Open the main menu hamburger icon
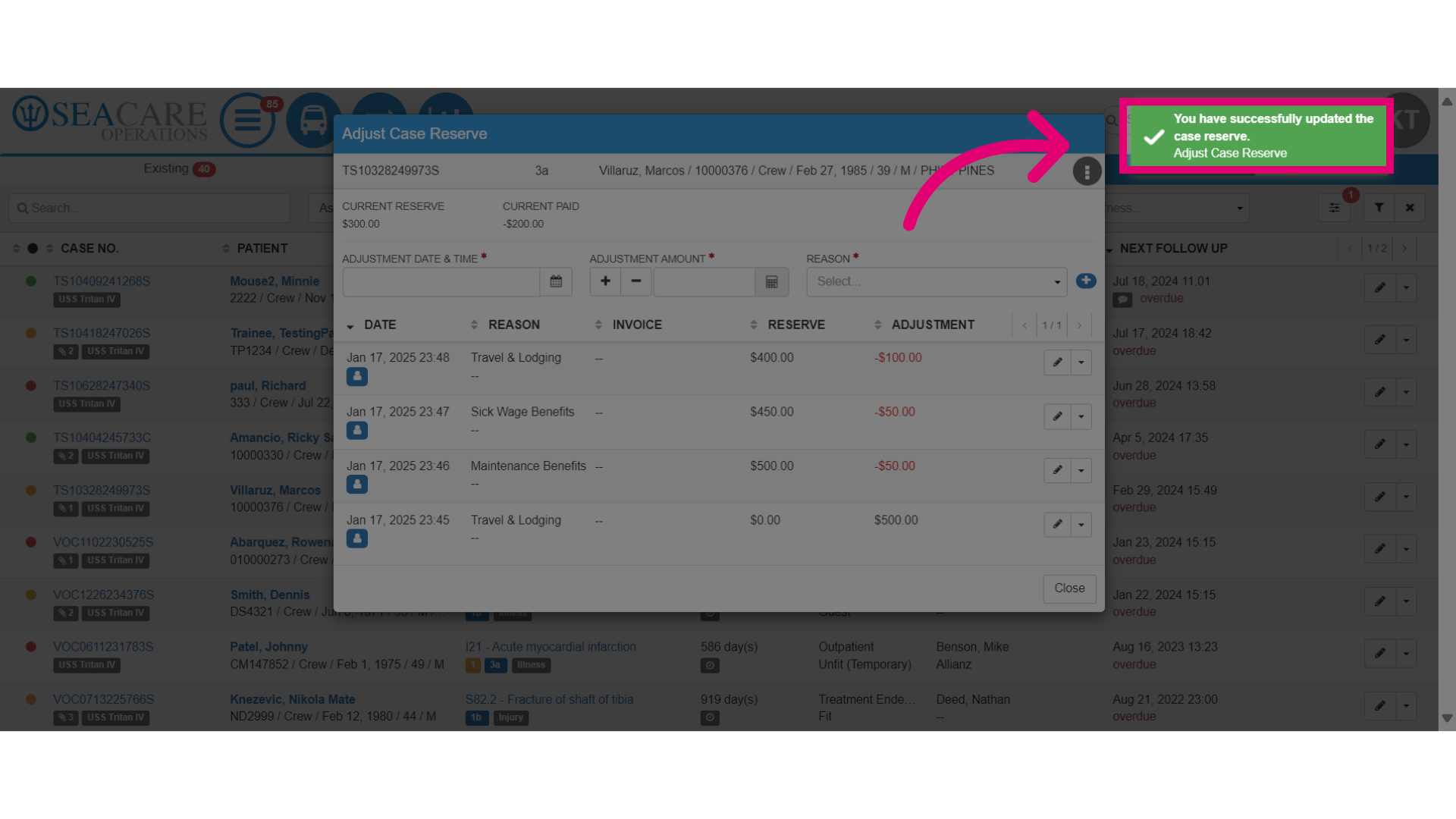 [248, 120]
